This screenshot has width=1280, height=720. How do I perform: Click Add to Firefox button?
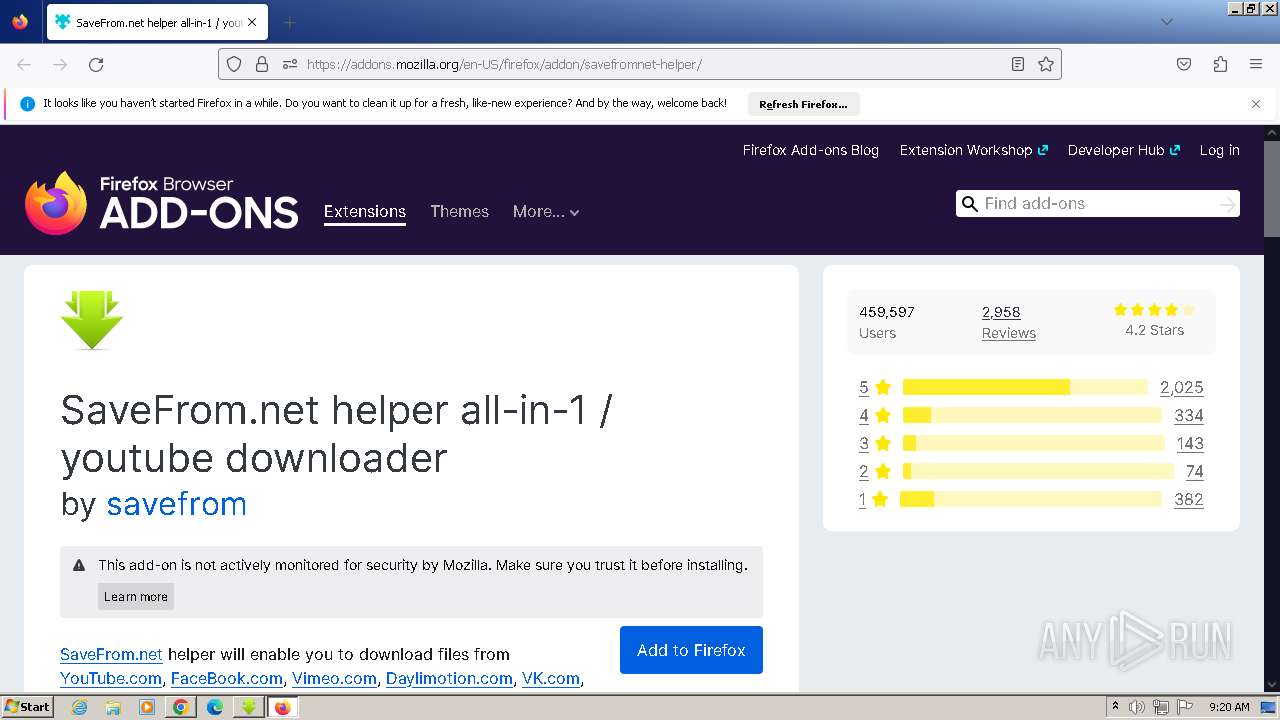click(691, 650)
